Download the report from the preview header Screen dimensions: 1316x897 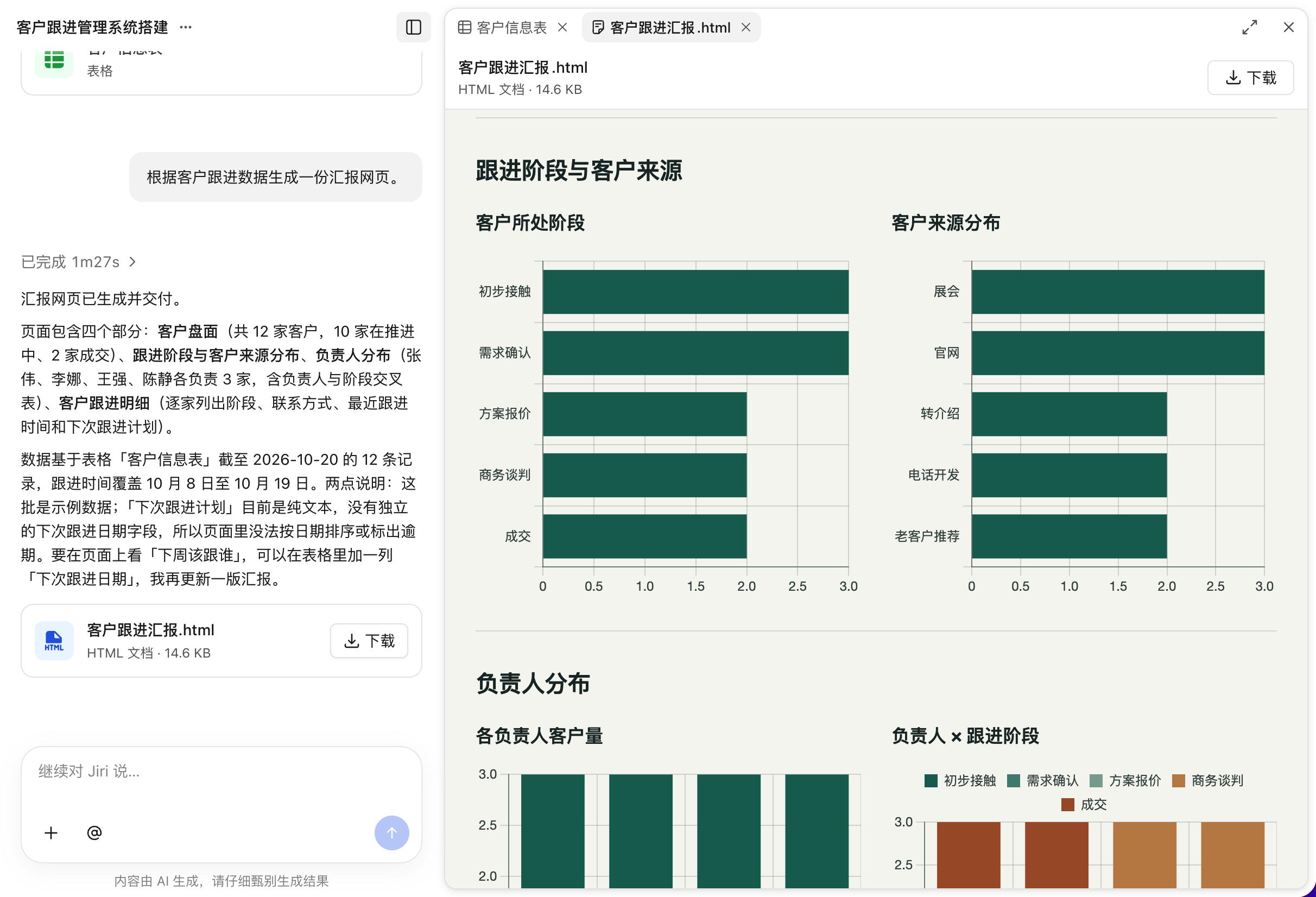1250,78
